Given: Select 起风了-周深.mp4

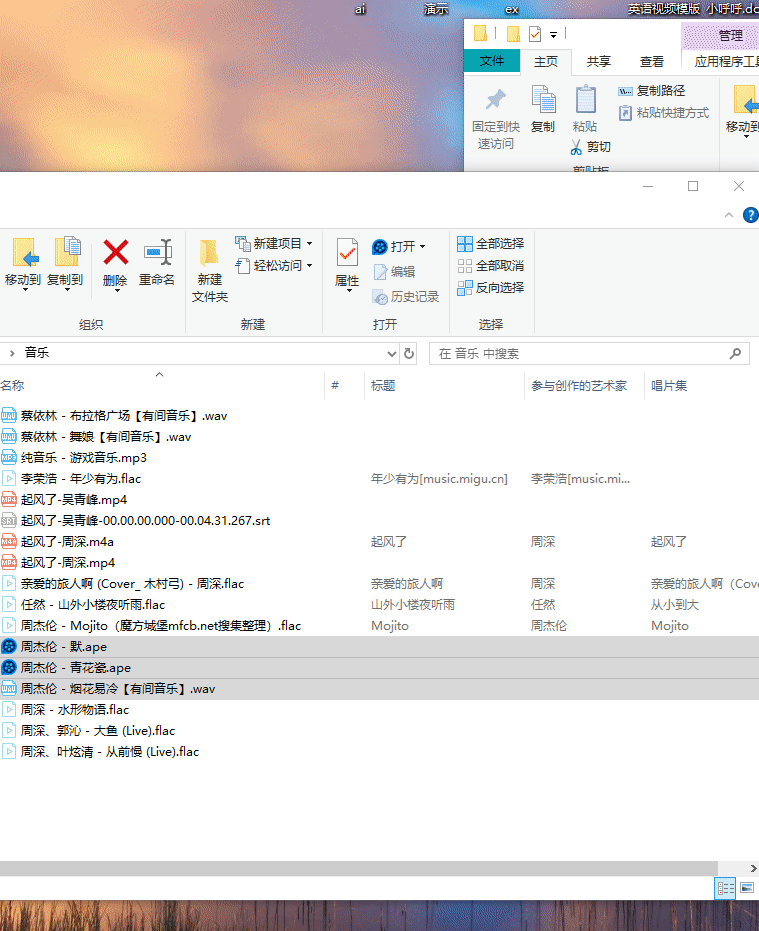Looking at the screenshot, I should 68,563.
